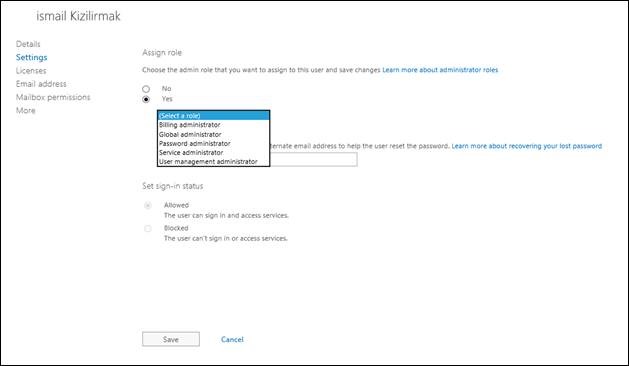Choose the Allowed sign-in status radio
This screenshot has height=366, width=629.
pos(148,205)
